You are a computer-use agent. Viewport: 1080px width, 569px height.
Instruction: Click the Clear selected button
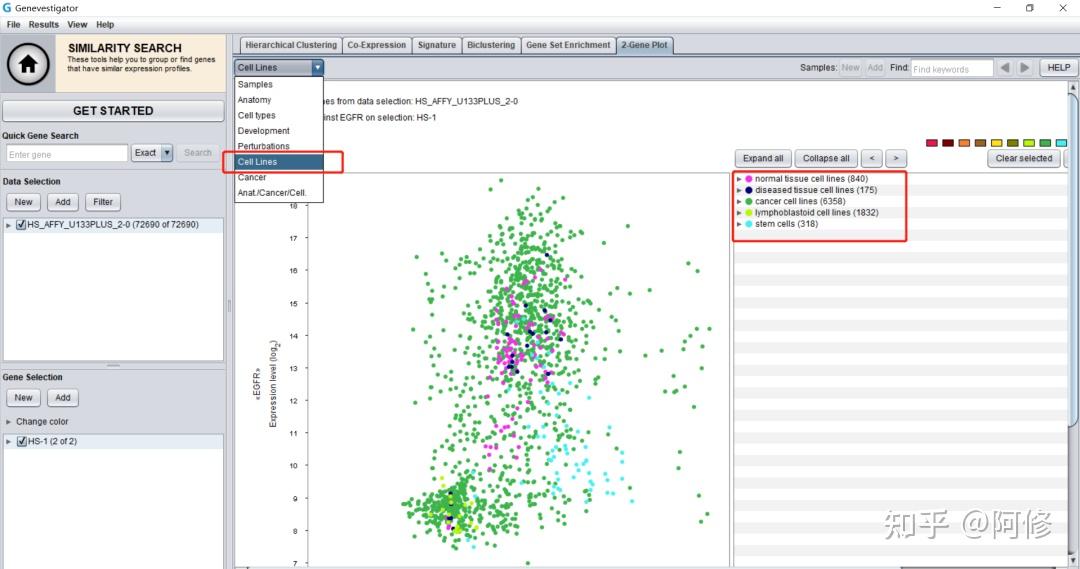(x=1024, y=158)
